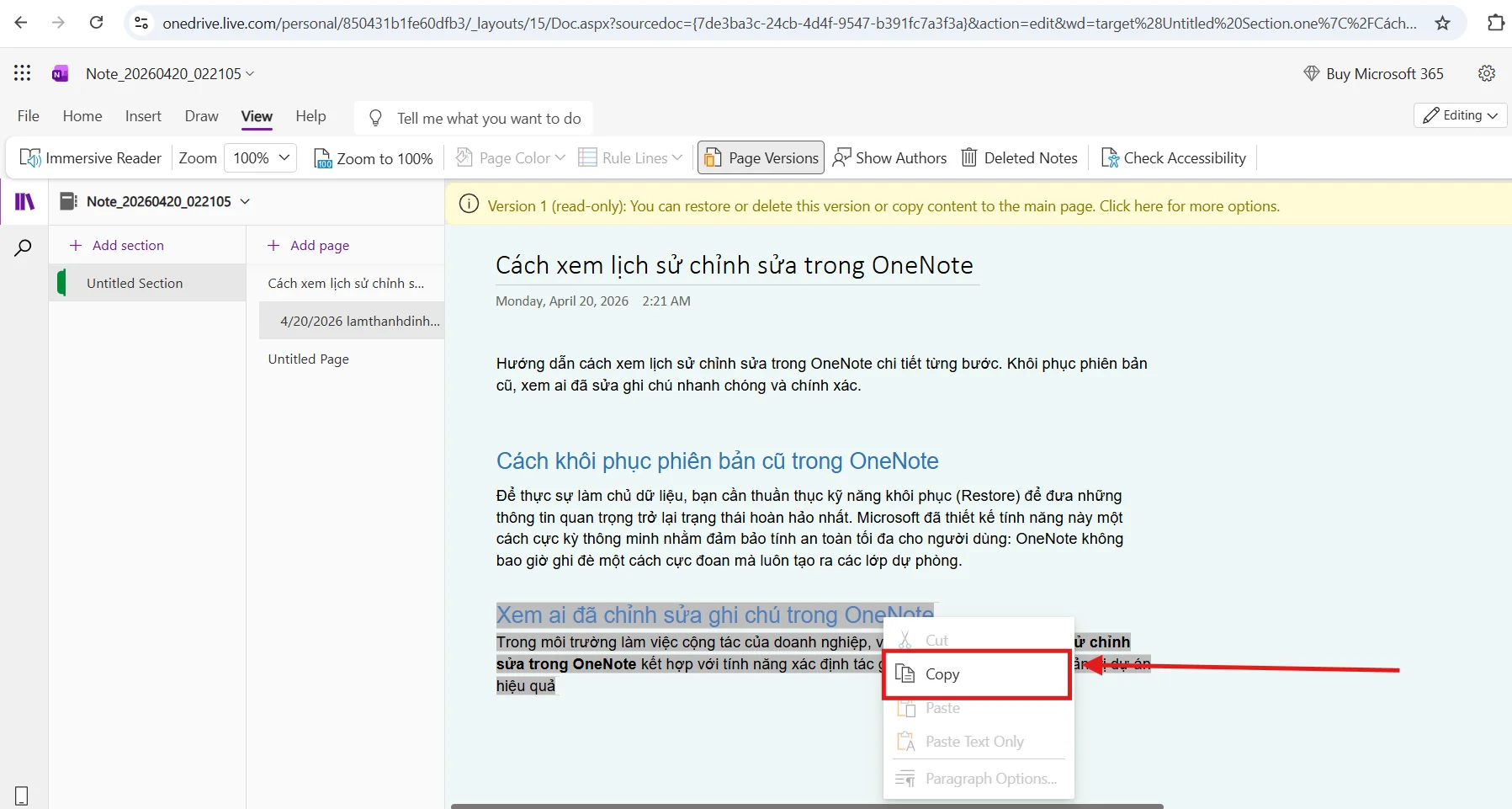Image resolution: width=1512 pixels, height=809 pixels.
Task: Click the version banner for more options
Action: tap(978, 205)
